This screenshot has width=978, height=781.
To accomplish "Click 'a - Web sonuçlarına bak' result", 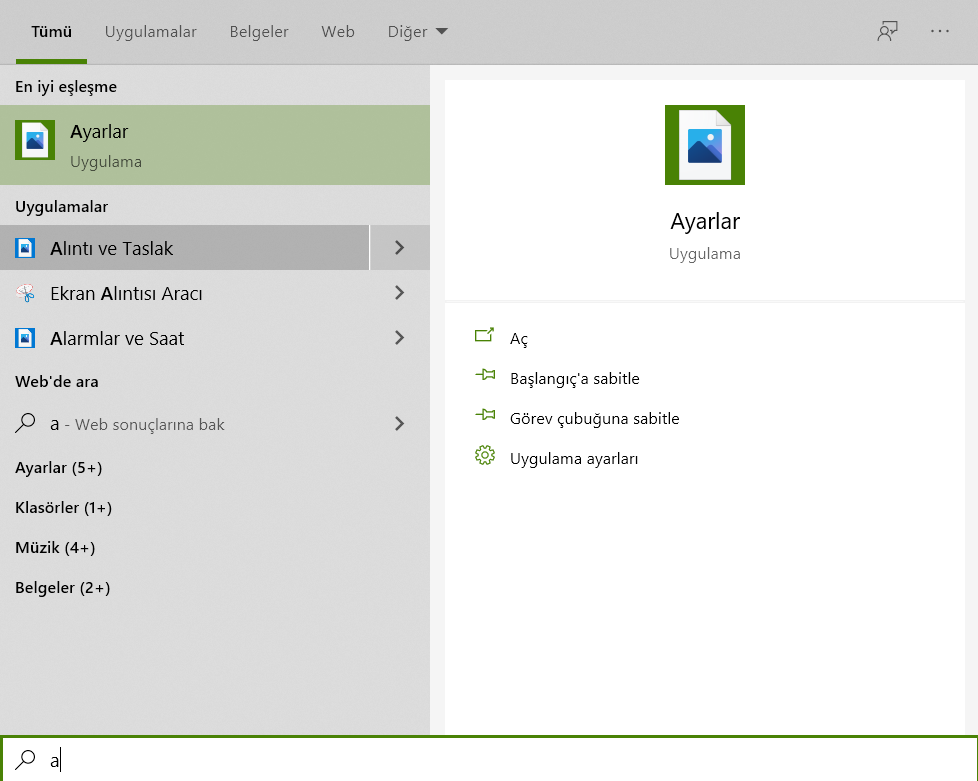I will tap(185, 424).
